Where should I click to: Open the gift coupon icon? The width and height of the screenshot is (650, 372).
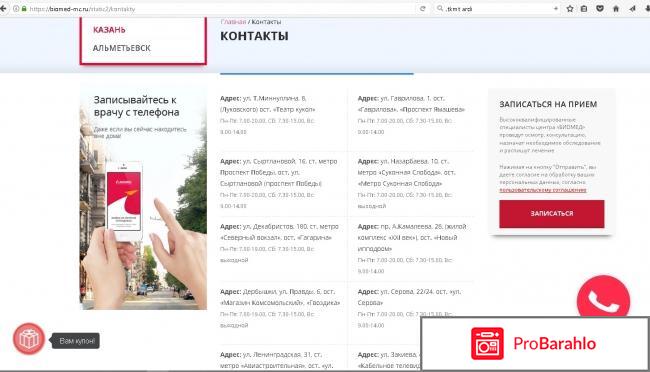pyautogui.click(x=29, y=339)
